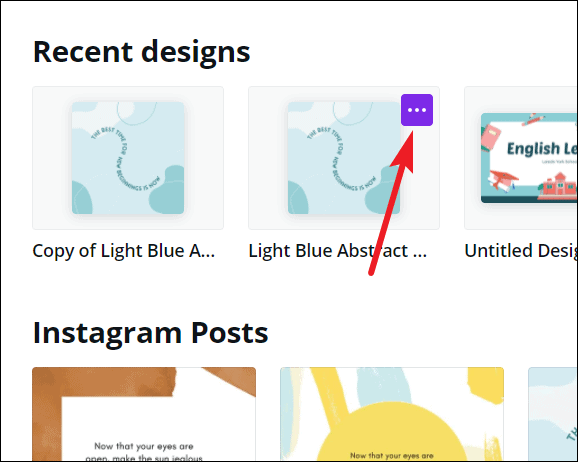Click the Recent designs heading
The image size is (578, 462).
[142, 52]
